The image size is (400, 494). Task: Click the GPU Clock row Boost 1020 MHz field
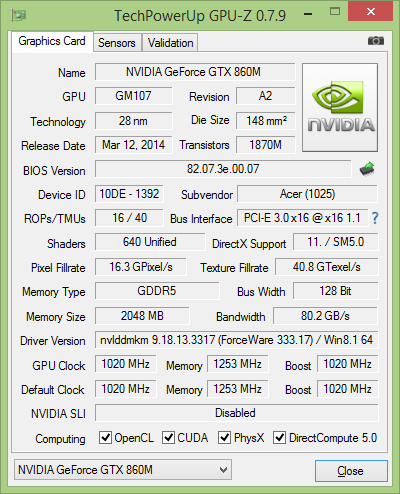point(348,364)
